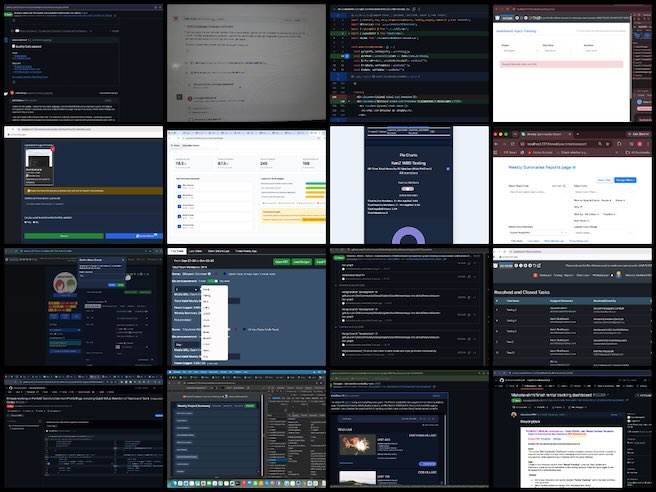Open the Other Links dropdown in the page header
The width and height of the screenshot is (656, 492).
point(583,275)
